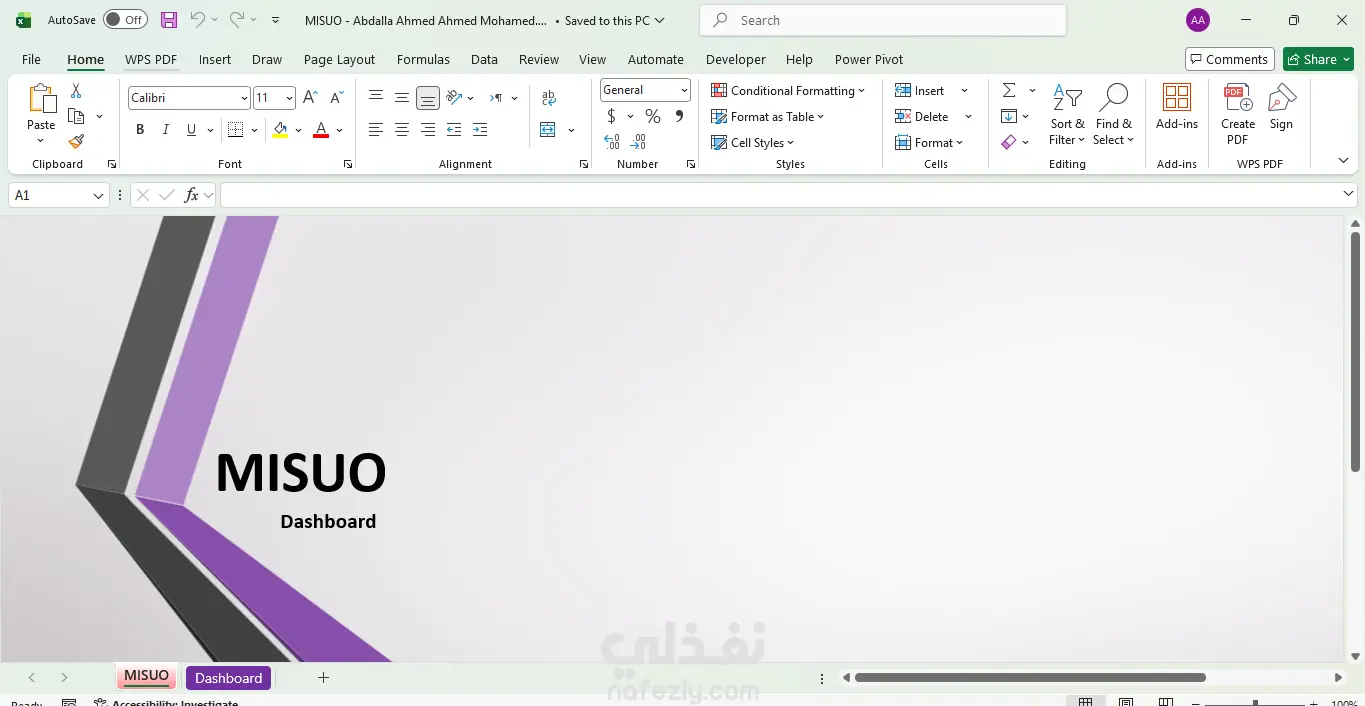Apply Percent Style format
The height and width of the screenshot is (706, 1365).
pos(652,116)
